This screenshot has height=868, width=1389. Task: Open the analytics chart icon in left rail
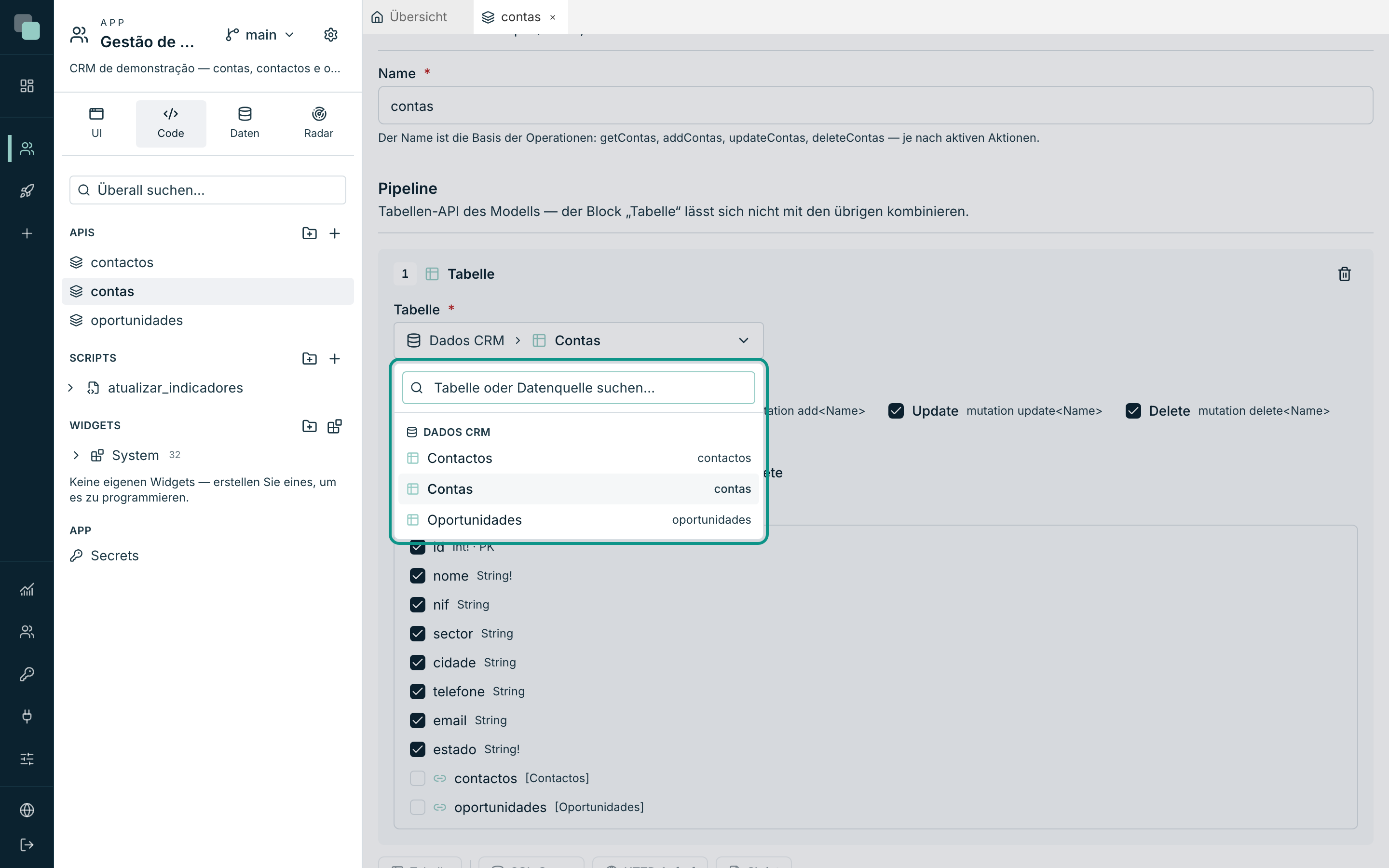[27, 590]
